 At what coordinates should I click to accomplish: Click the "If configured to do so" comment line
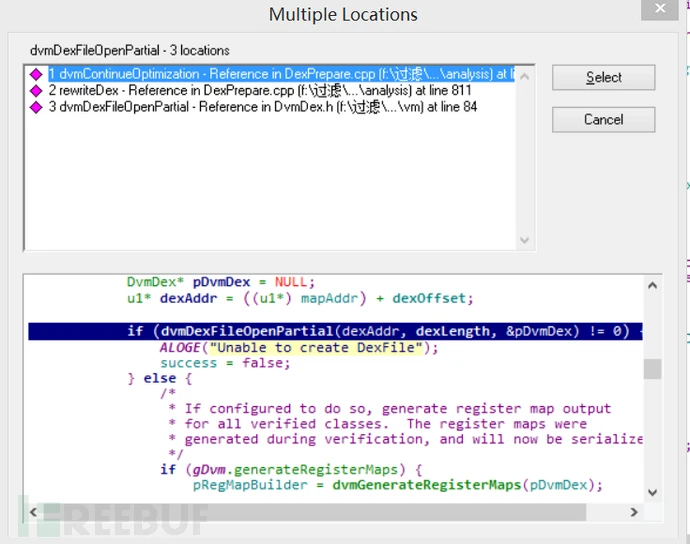click(390, 408)
